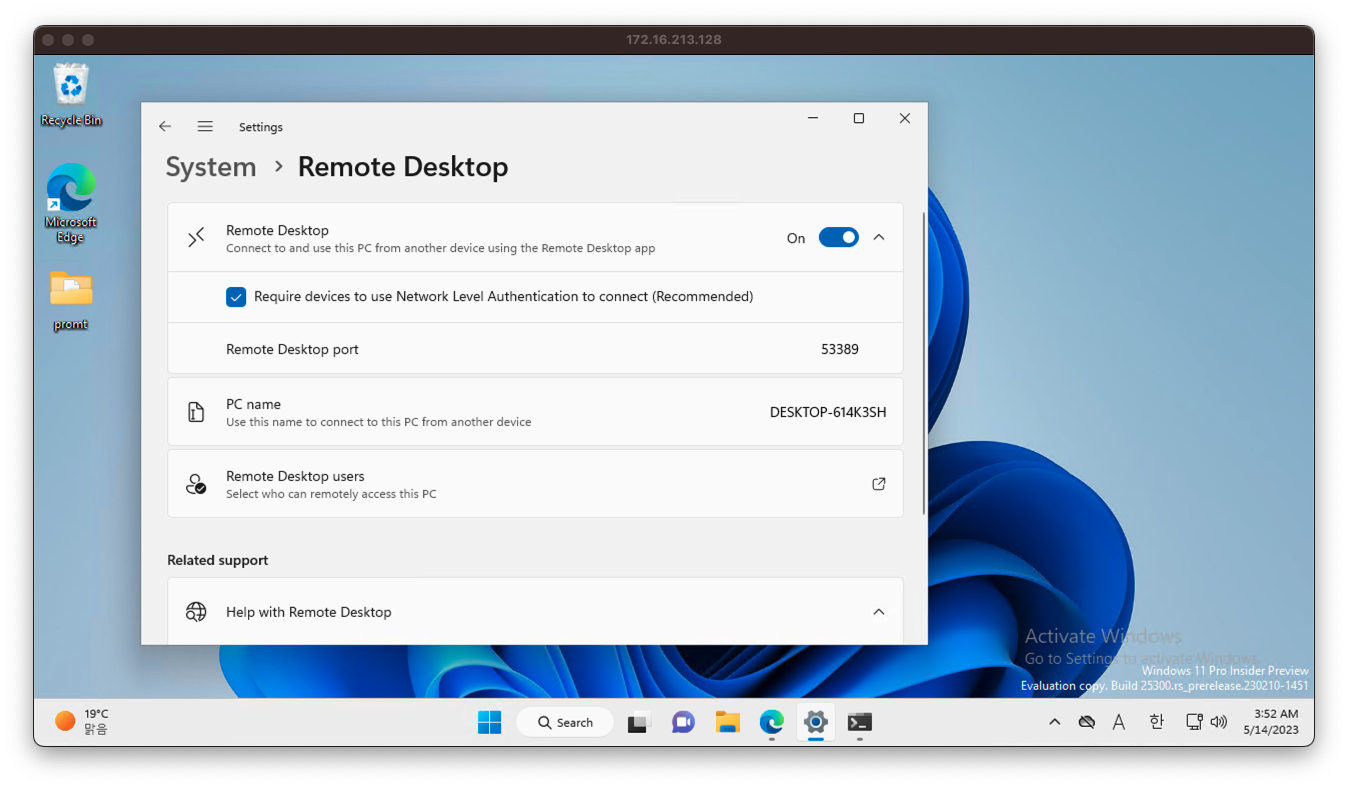
Task: Open File Explorer from the taskbar
Action: pyautogui.click(x=727, y=722)
